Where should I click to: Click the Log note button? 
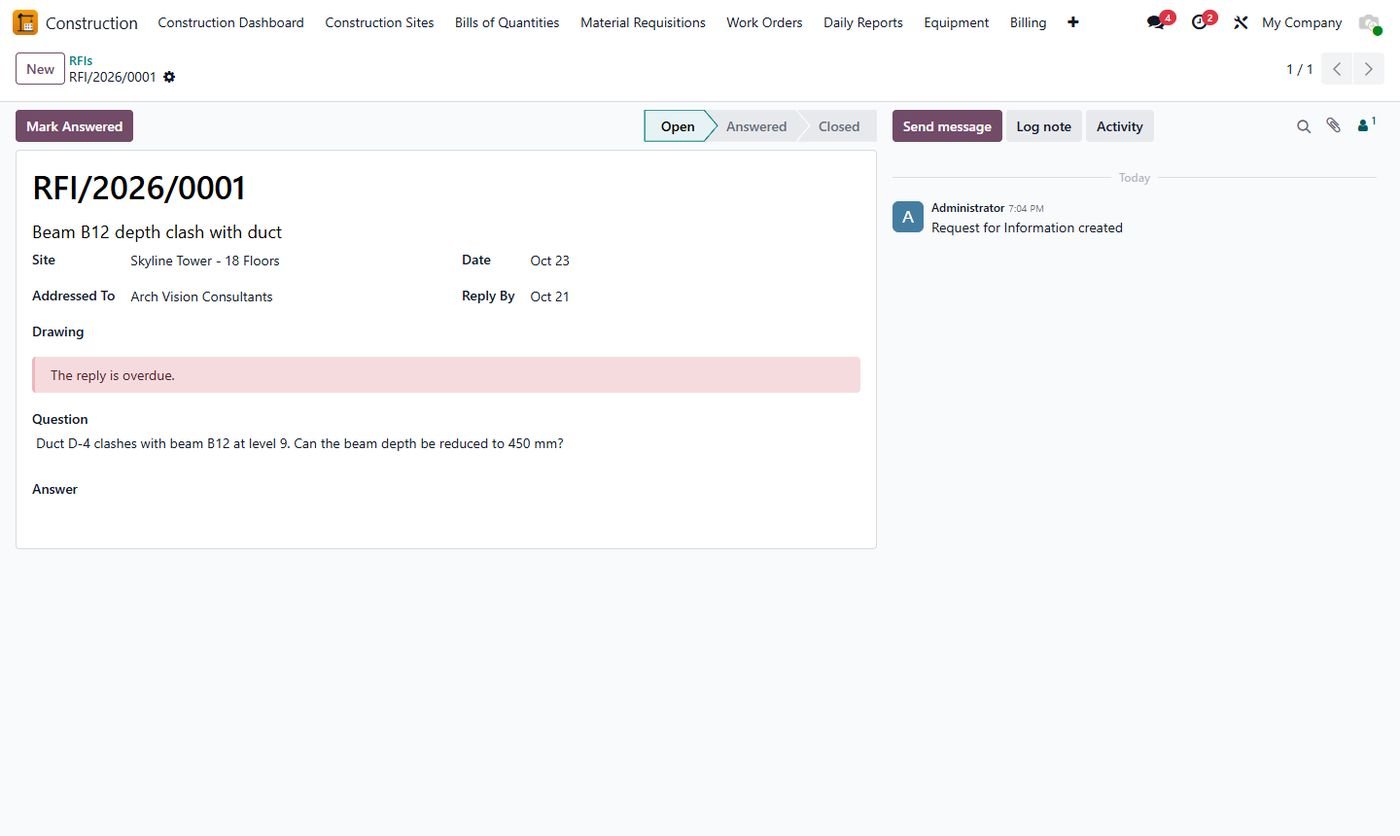pyautogui.click(x=1044, y=126)
